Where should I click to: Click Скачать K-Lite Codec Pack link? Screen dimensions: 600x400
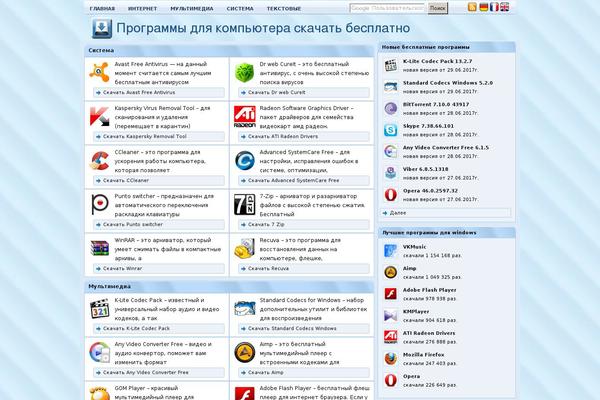(x=158, y=328)
